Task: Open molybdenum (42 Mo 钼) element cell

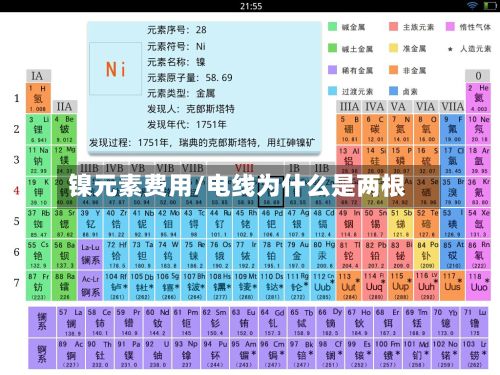Action: click(x=168, y=223)
